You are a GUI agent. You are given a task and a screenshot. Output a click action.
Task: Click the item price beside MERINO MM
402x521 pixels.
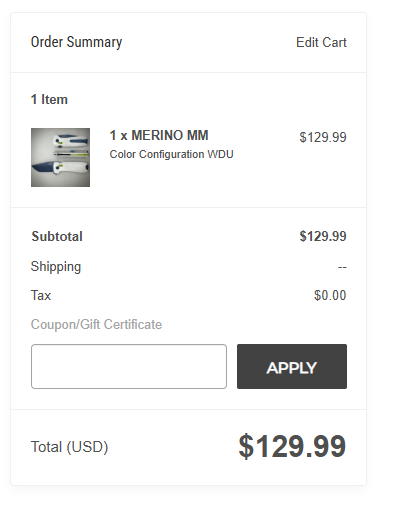323,137
